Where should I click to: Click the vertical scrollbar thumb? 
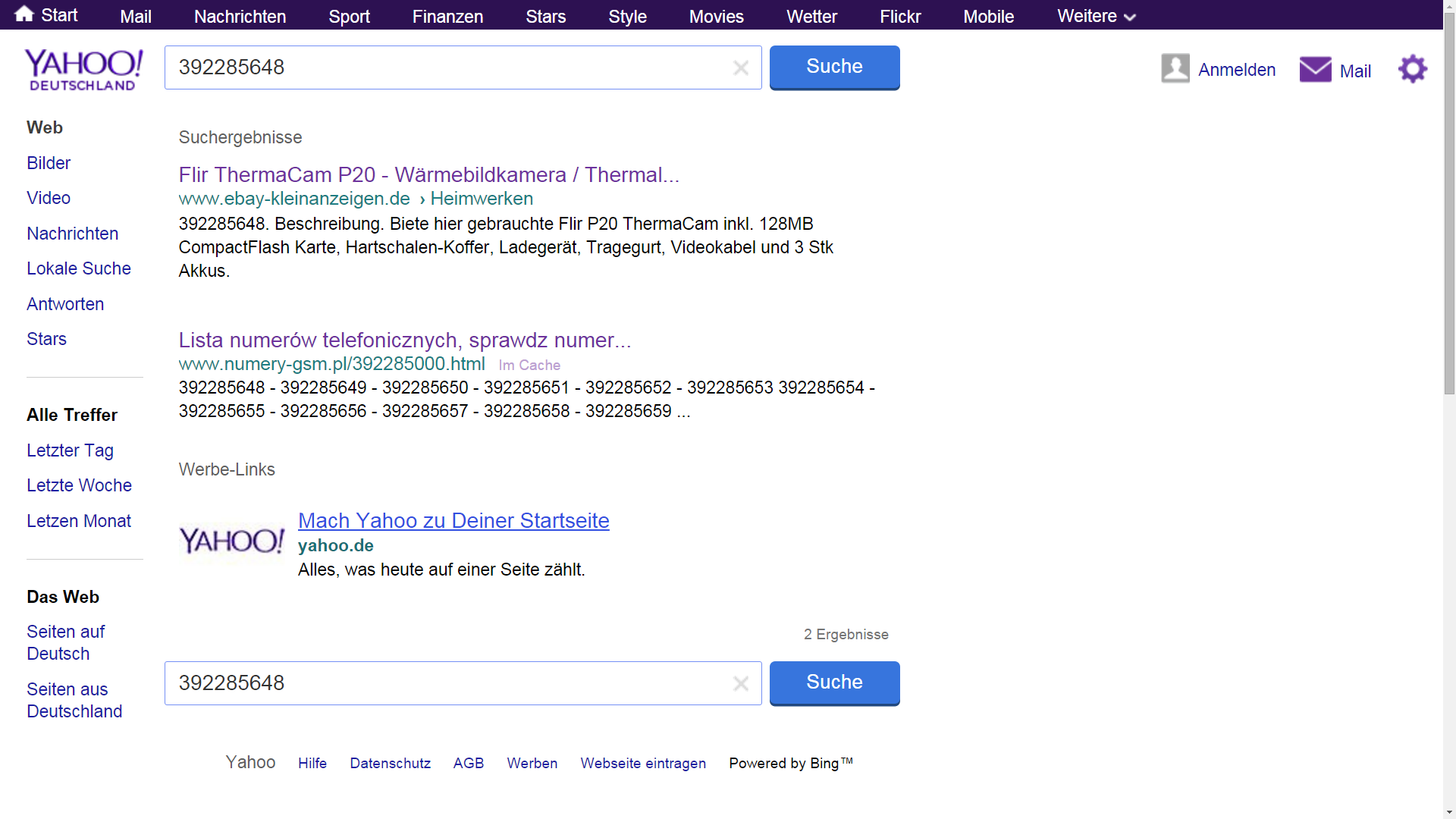pos(1449,205)
